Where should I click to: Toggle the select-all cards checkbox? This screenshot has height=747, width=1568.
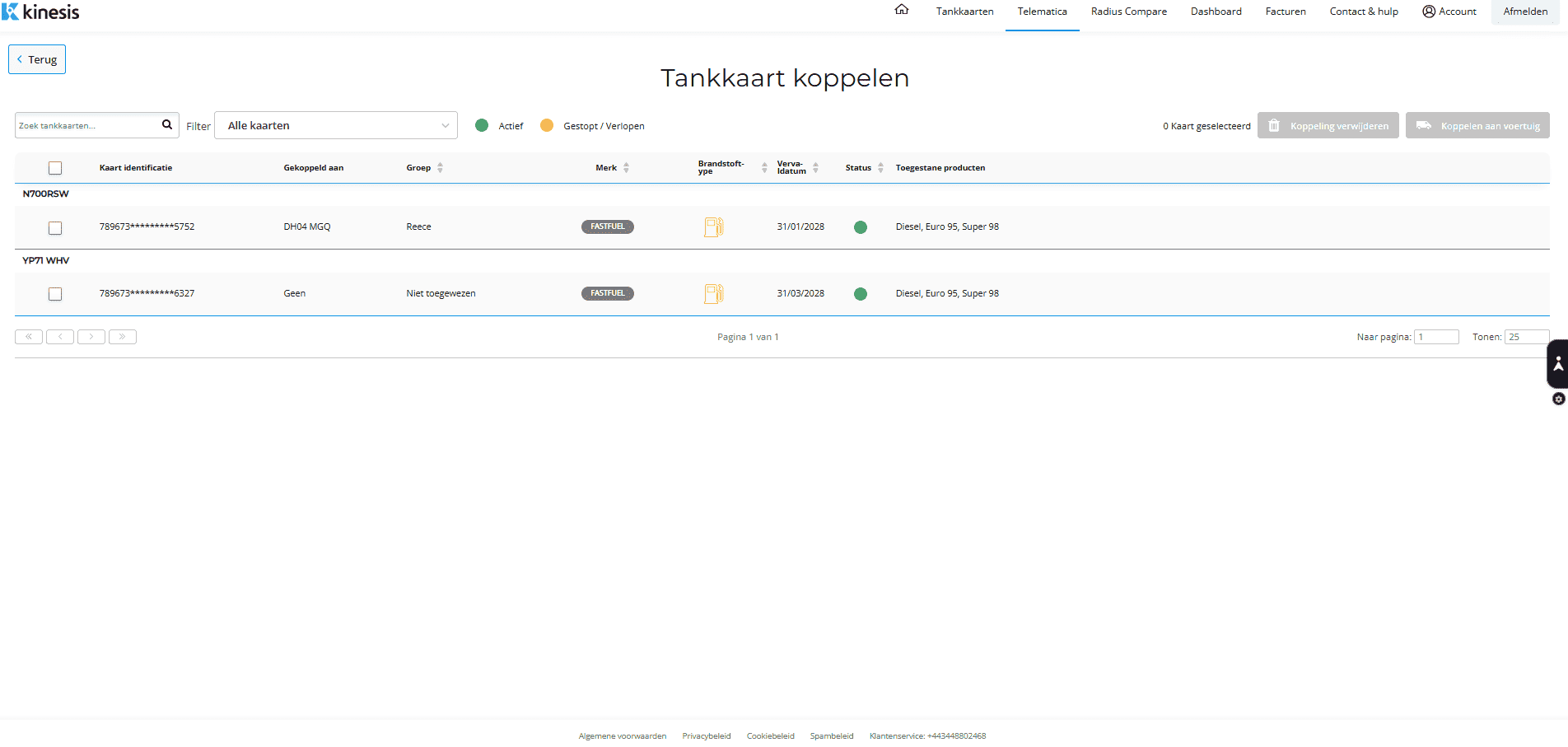pyautogui.click(x=55, y=168)
